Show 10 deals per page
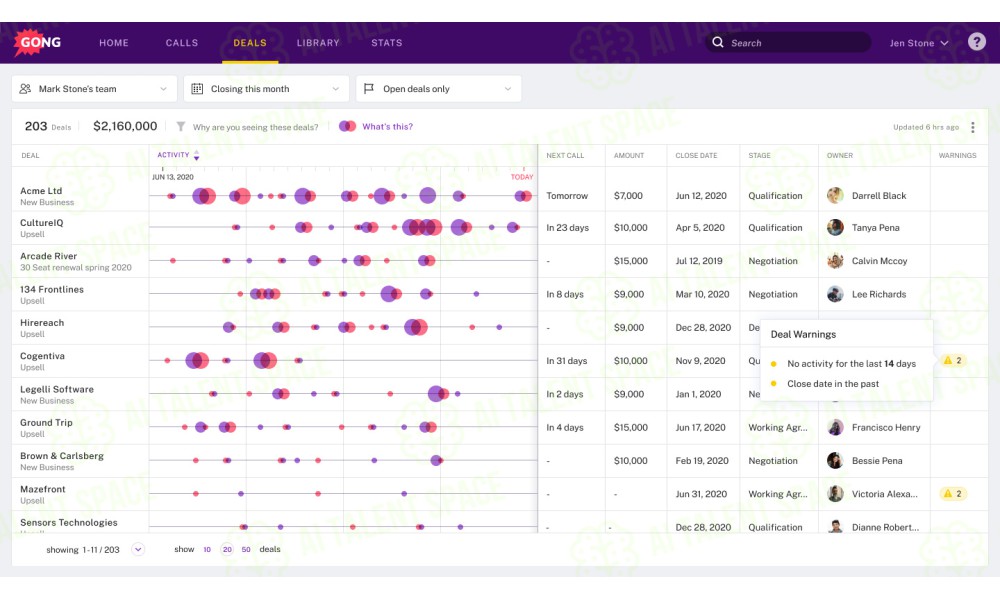The height and width of the screenshot is (600, 1000). coord(207,549)
